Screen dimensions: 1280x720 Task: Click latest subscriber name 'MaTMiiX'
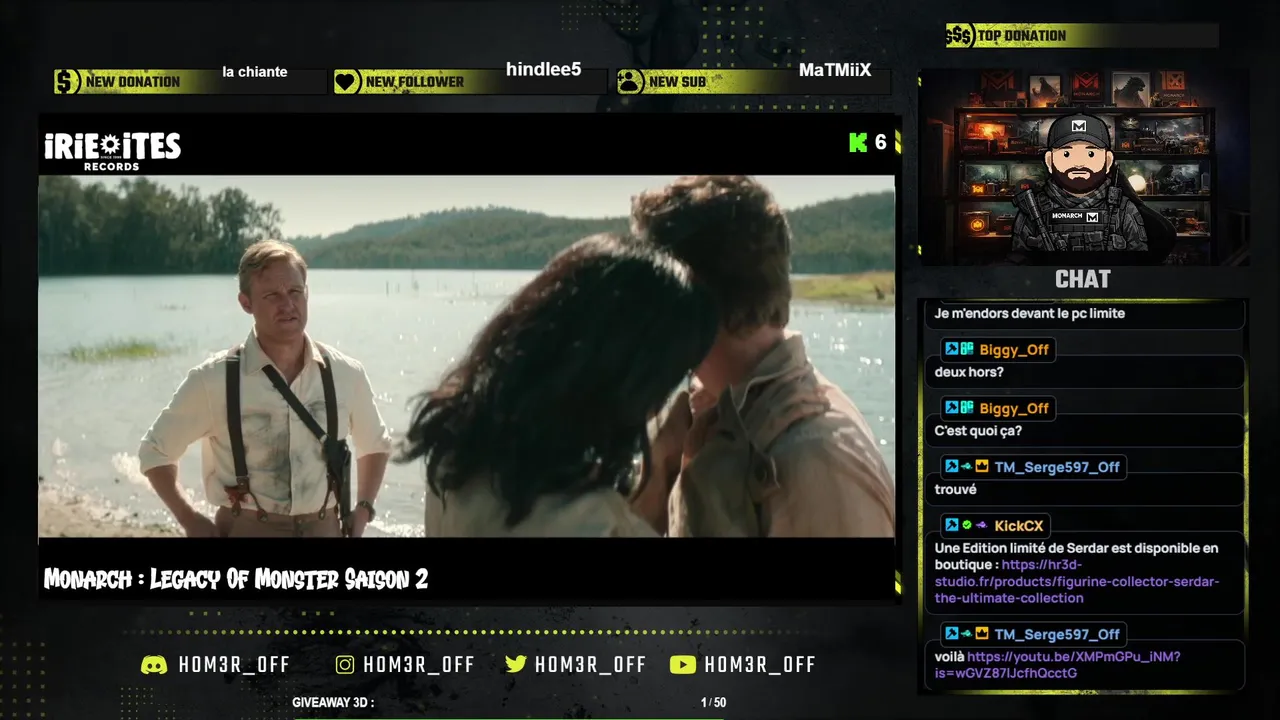pos(835,70)
